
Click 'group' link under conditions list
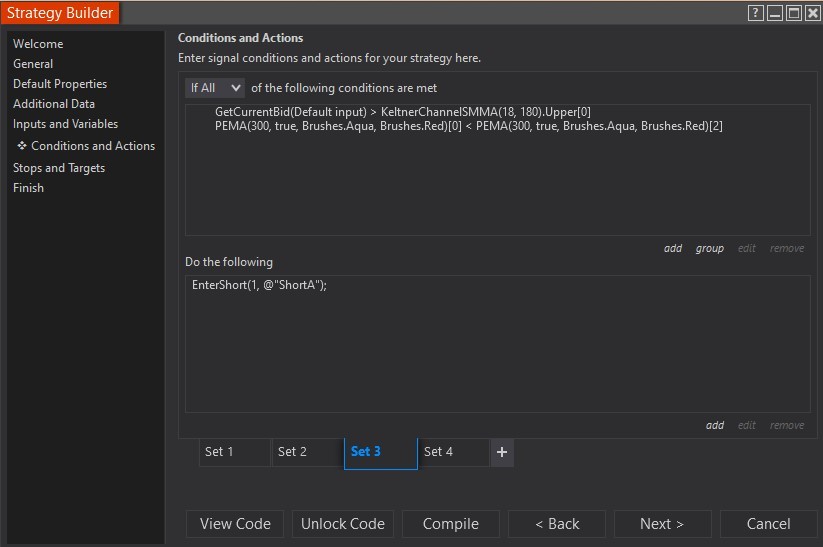point(709,248)
